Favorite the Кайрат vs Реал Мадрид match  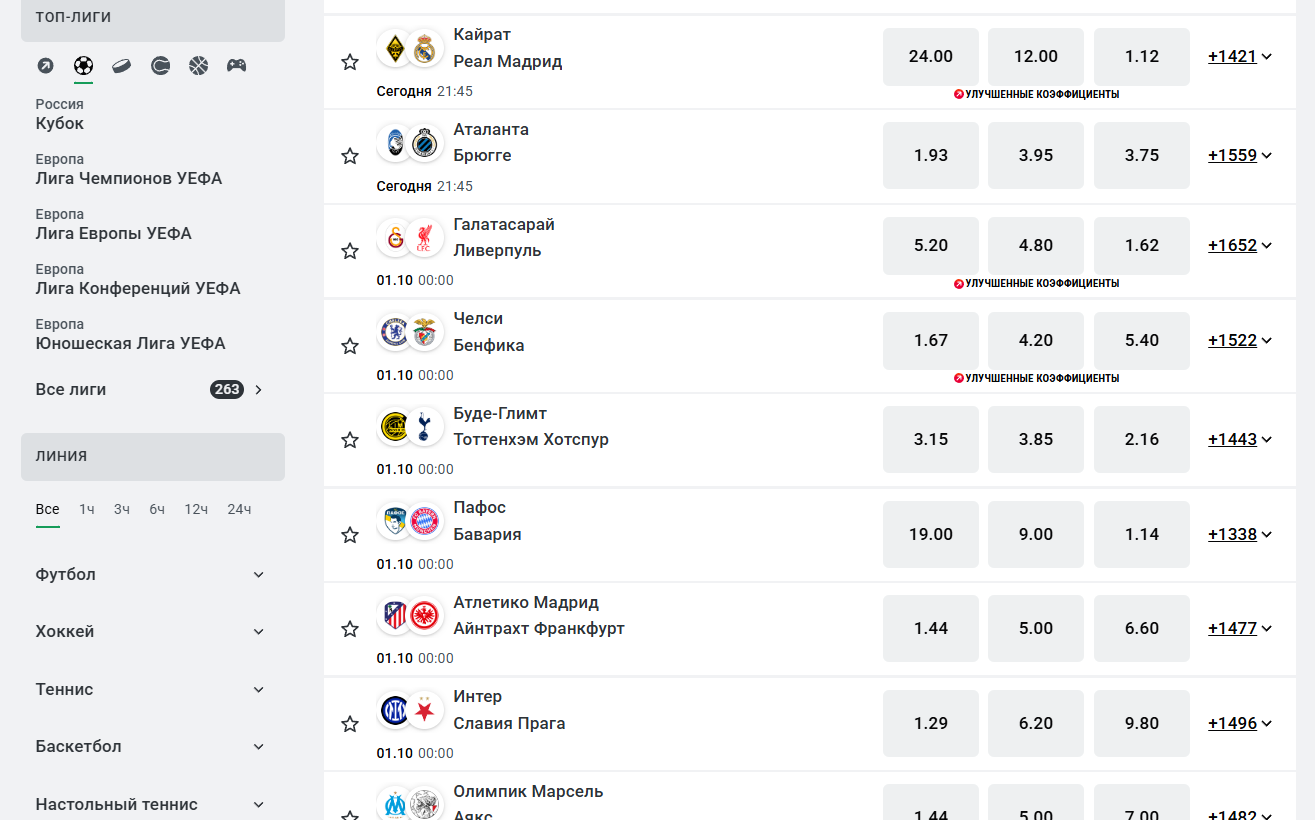coord(350,62)
